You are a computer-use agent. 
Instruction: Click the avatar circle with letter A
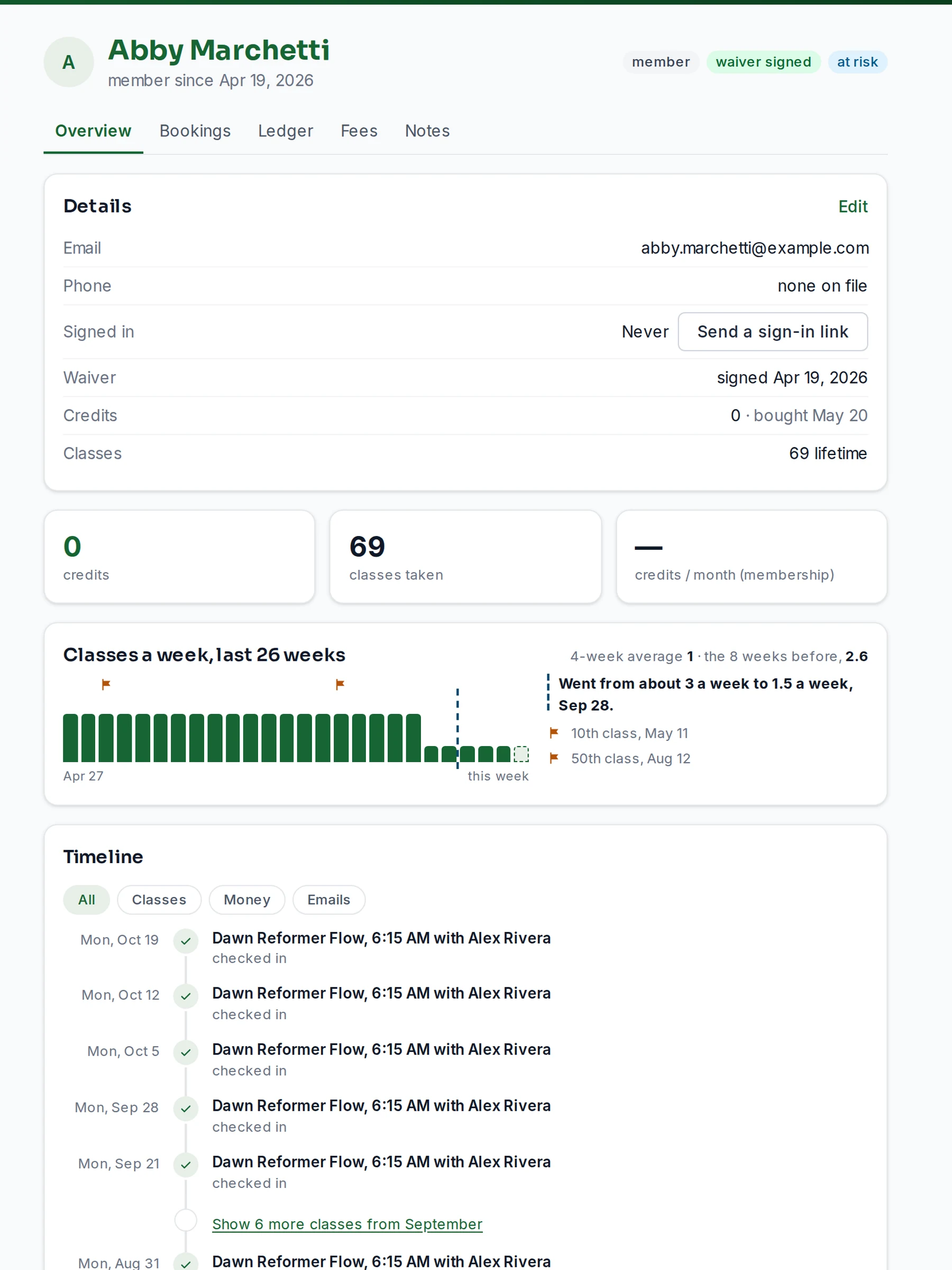[x=69, y=62]
